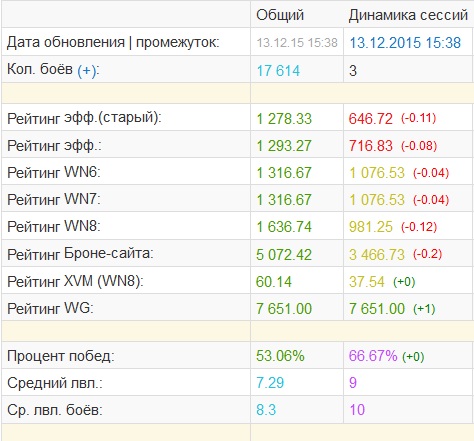
Task: Click session average level 9
Action: [x=353, y=383]
